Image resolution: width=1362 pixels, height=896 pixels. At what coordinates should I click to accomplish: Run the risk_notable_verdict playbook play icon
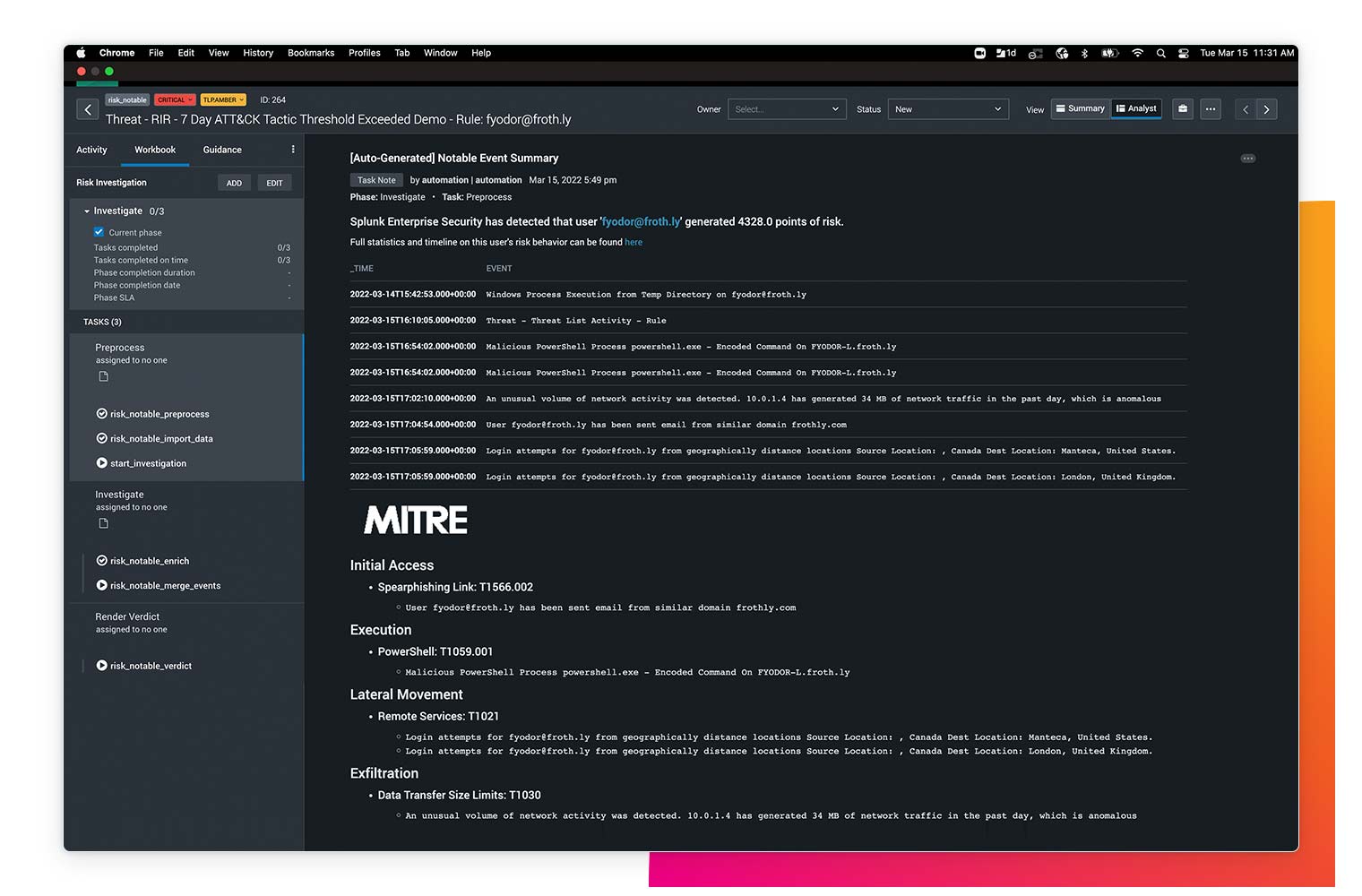click(101, 666)
